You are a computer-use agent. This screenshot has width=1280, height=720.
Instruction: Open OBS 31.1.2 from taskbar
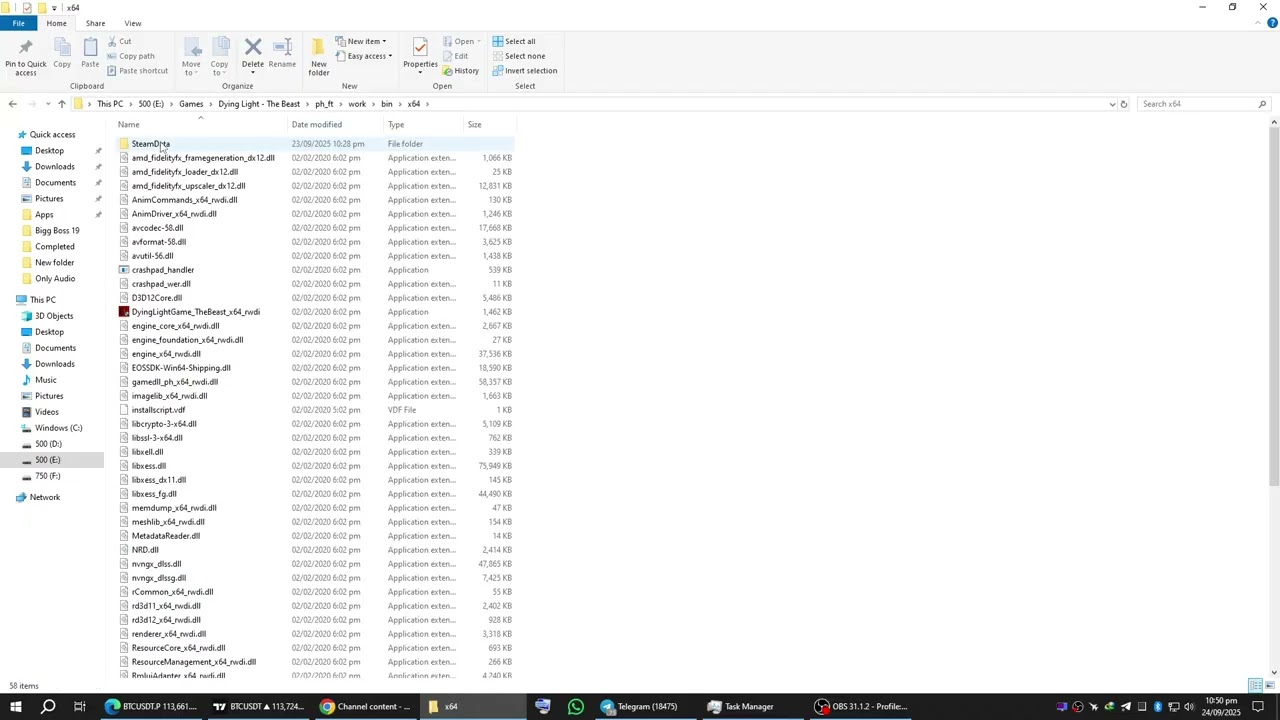tap(860, 706)
